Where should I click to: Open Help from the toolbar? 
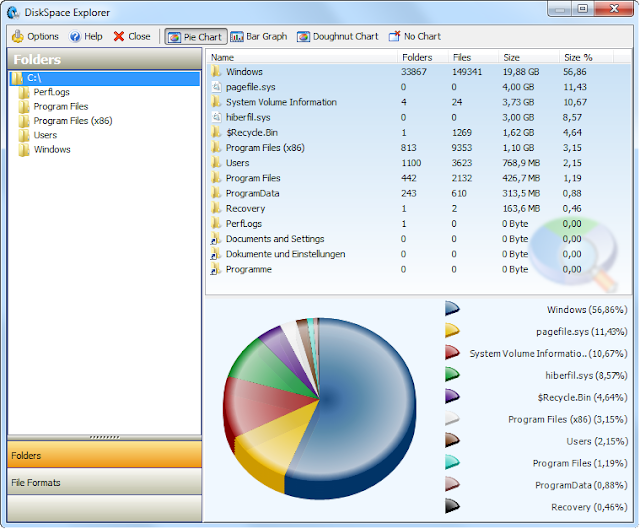click(x=86, y=37)
